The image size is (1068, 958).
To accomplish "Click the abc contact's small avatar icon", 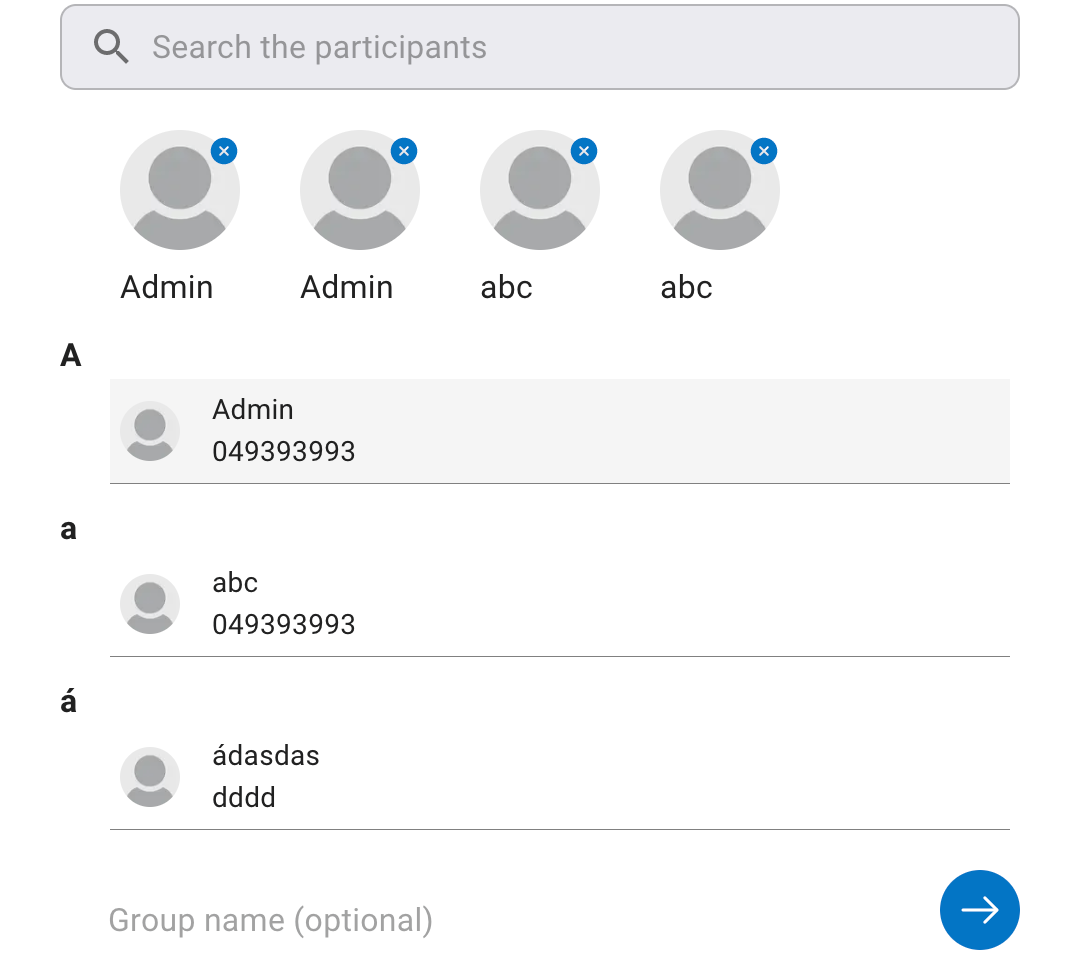I will 150,604.
